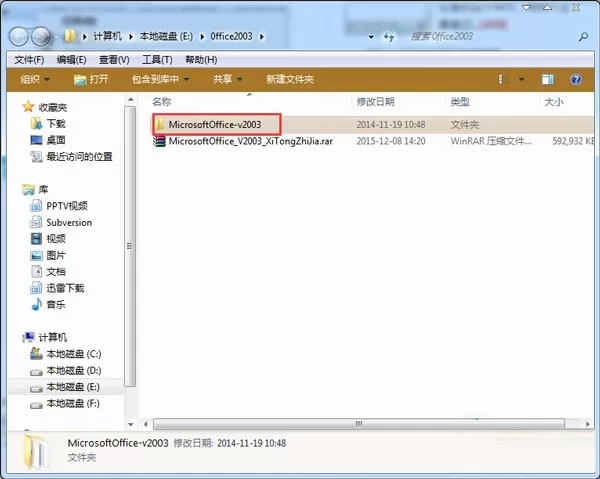The image size is (600, 479).
Task: Expand the arrow after 计算机 in breadcrumb
Action: (x=131, y=37)
